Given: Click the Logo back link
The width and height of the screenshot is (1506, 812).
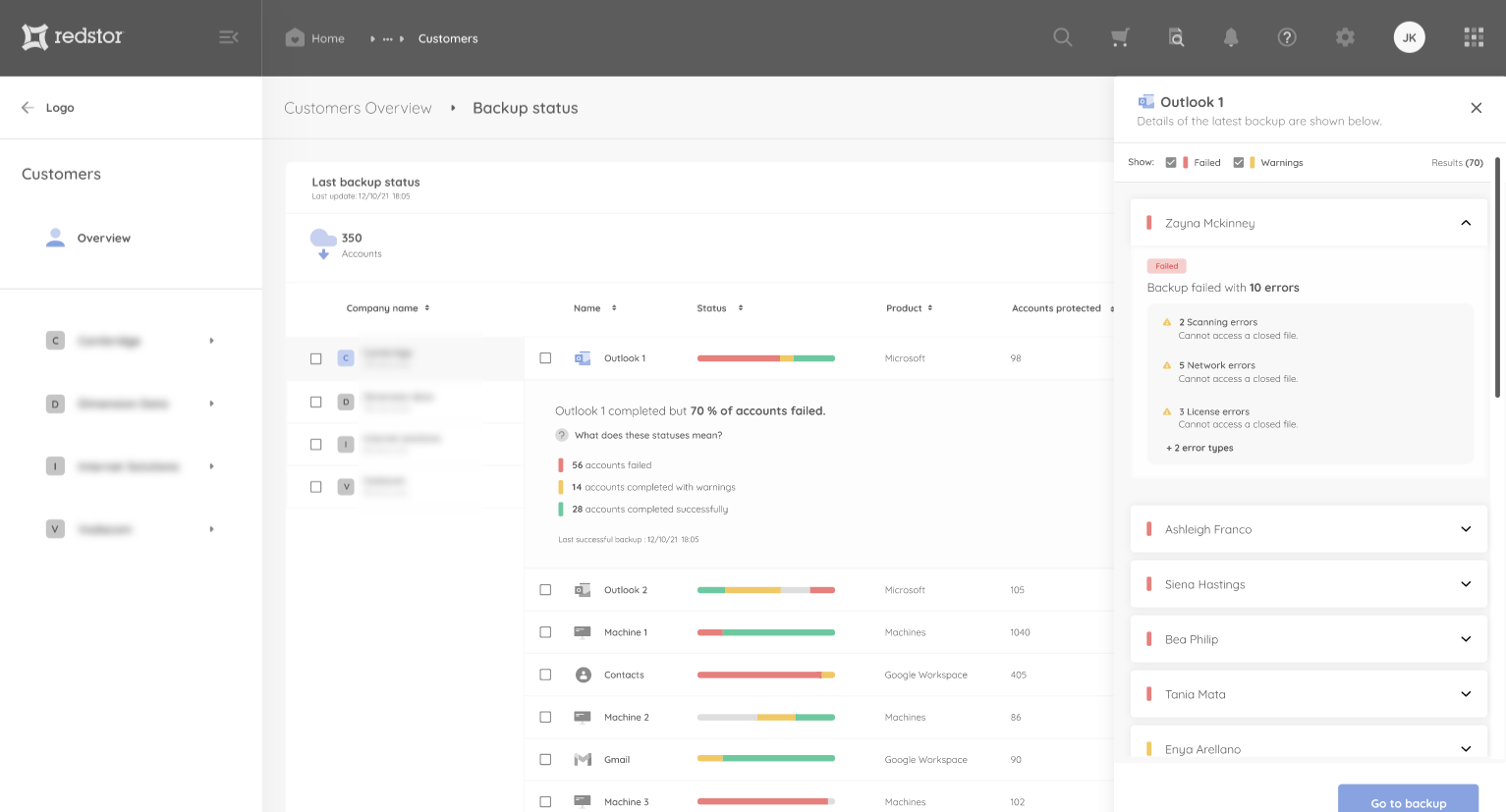Looking at the screenshot, I should pyautogui.click(x=60, y=108).
